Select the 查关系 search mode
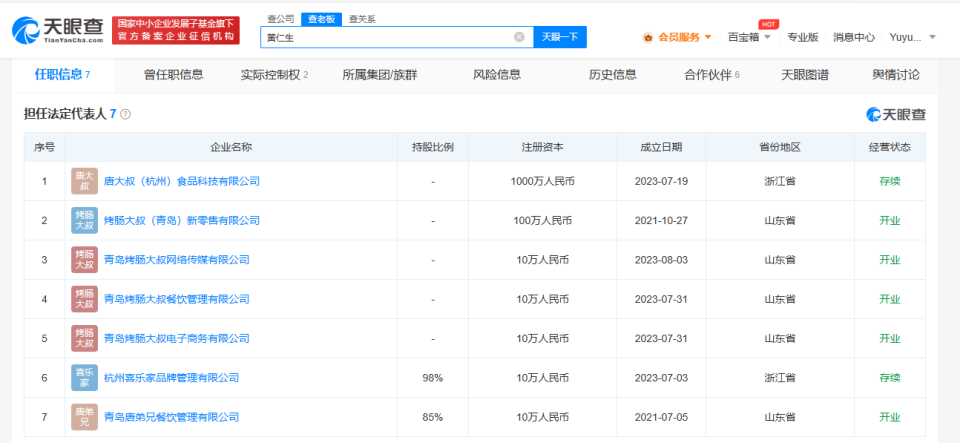The width and height of the screenshot is (960, 443). pyautogui.click(x=362, y=19)
